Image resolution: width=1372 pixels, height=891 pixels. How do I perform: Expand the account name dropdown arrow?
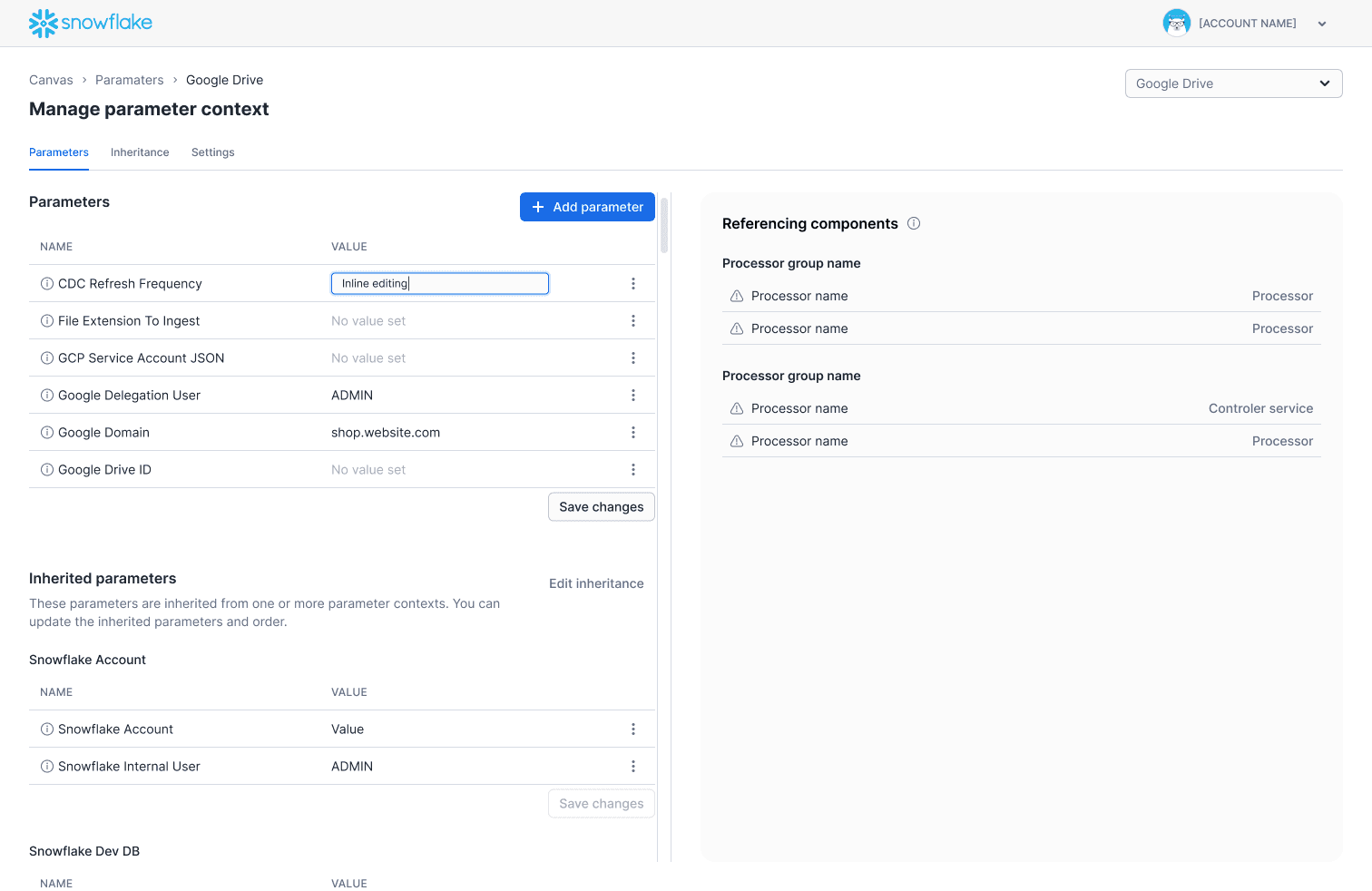point(1322,24)
